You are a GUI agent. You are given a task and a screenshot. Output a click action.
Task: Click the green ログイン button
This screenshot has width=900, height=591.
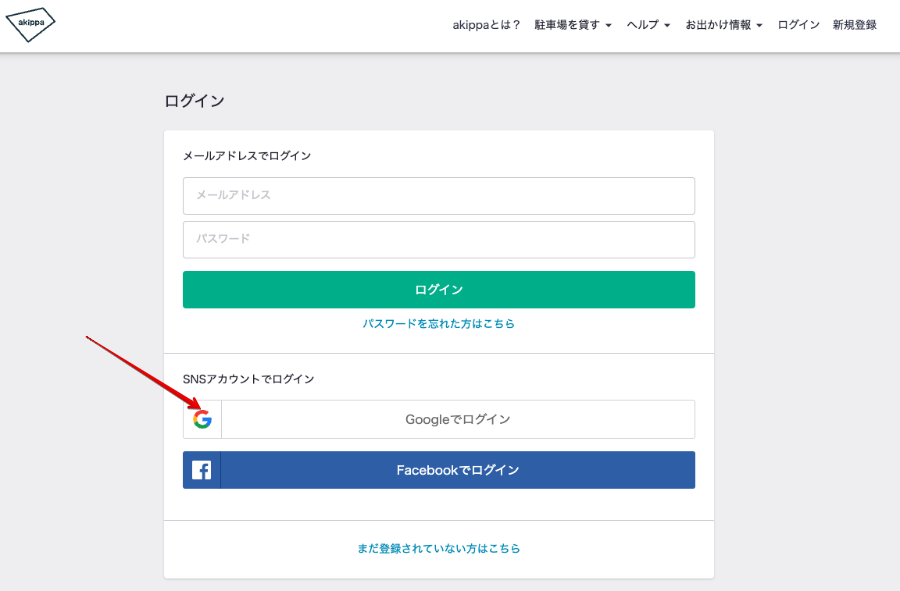click(x=439, y=290)
